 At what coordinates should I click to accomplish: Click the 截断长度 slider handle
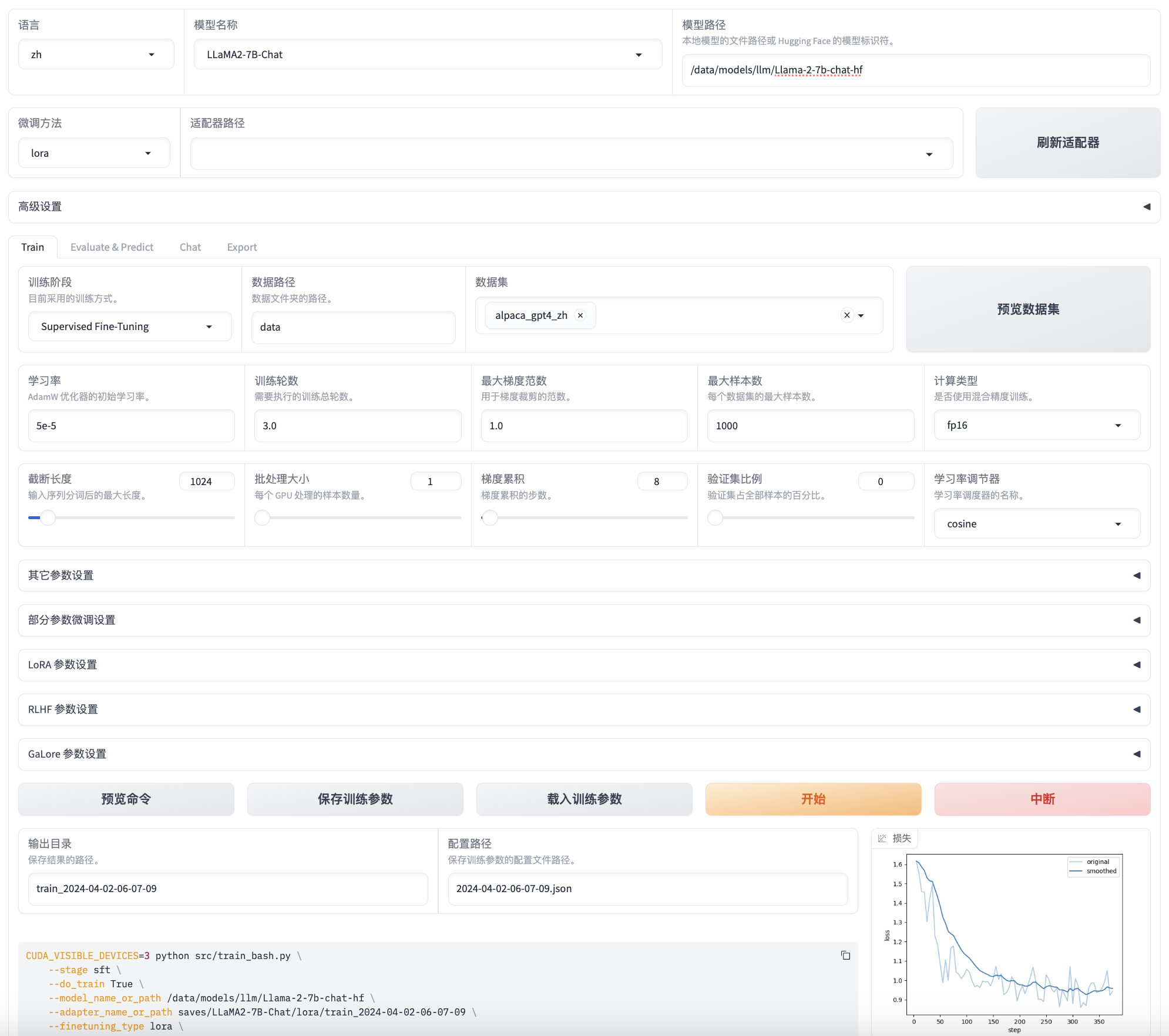pos(48,518)
